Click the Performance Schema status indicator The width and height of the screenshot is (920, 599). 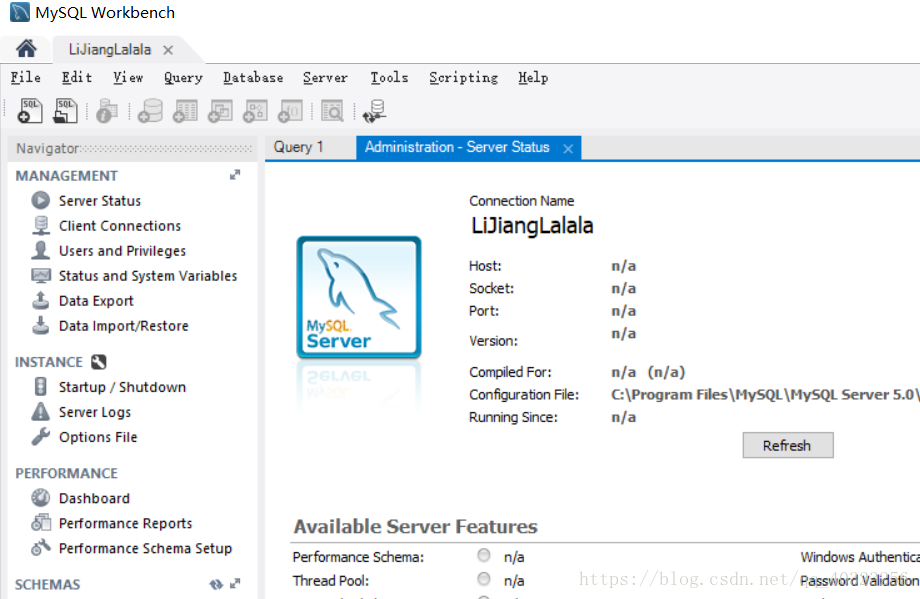coord(484,555)
